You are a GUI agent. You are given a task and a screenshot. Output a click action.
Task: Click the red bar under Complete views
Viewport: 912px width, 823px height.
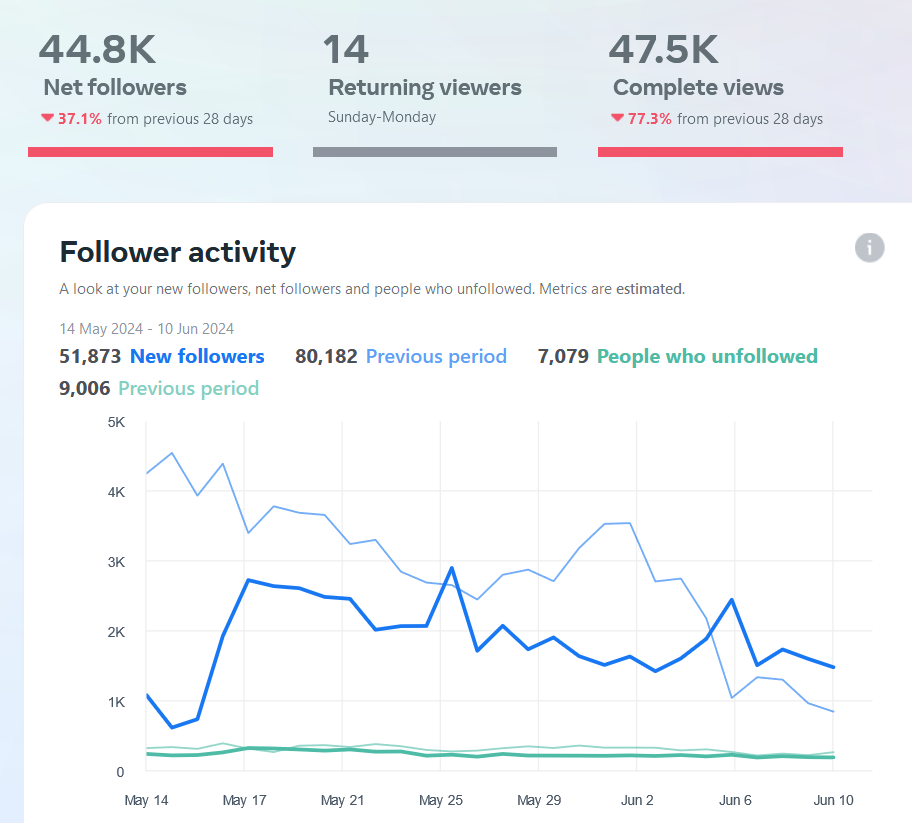click(720, 152)
